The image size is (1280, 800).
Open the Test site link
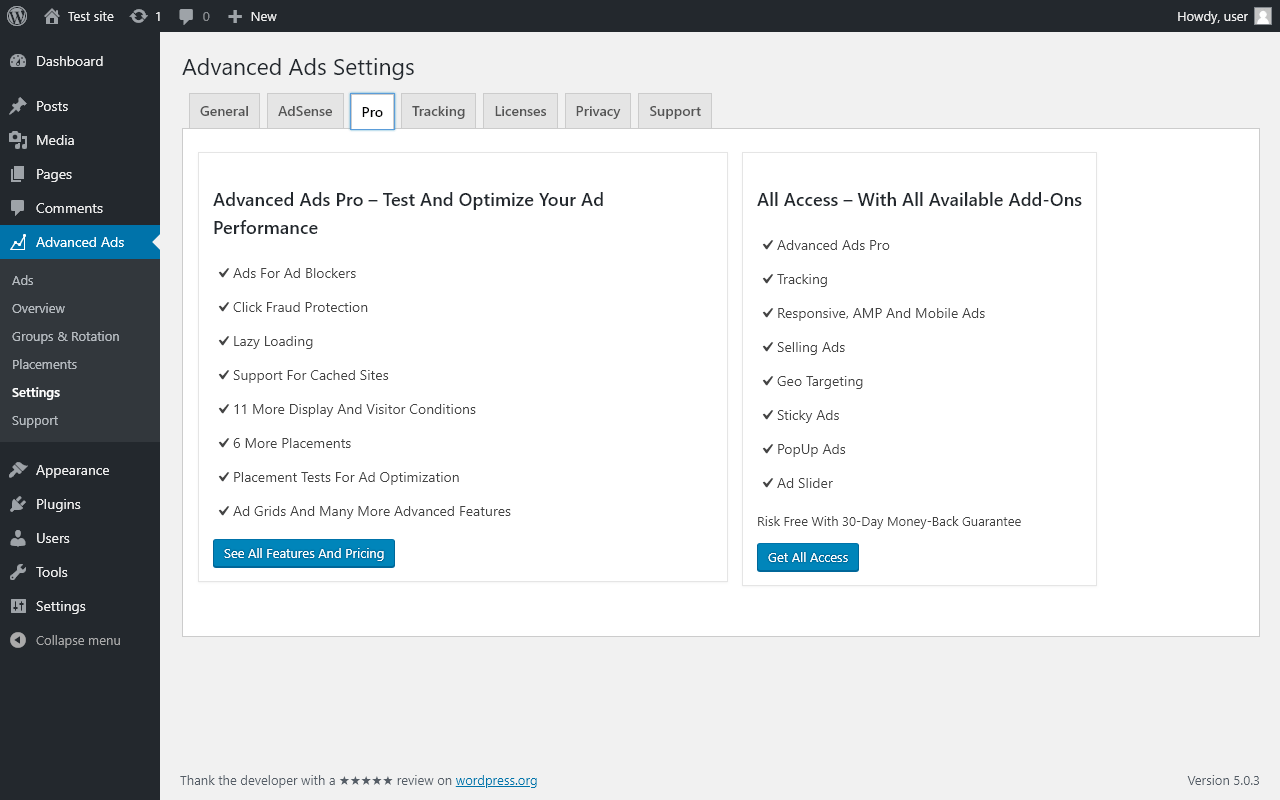(x=91, y=16)
